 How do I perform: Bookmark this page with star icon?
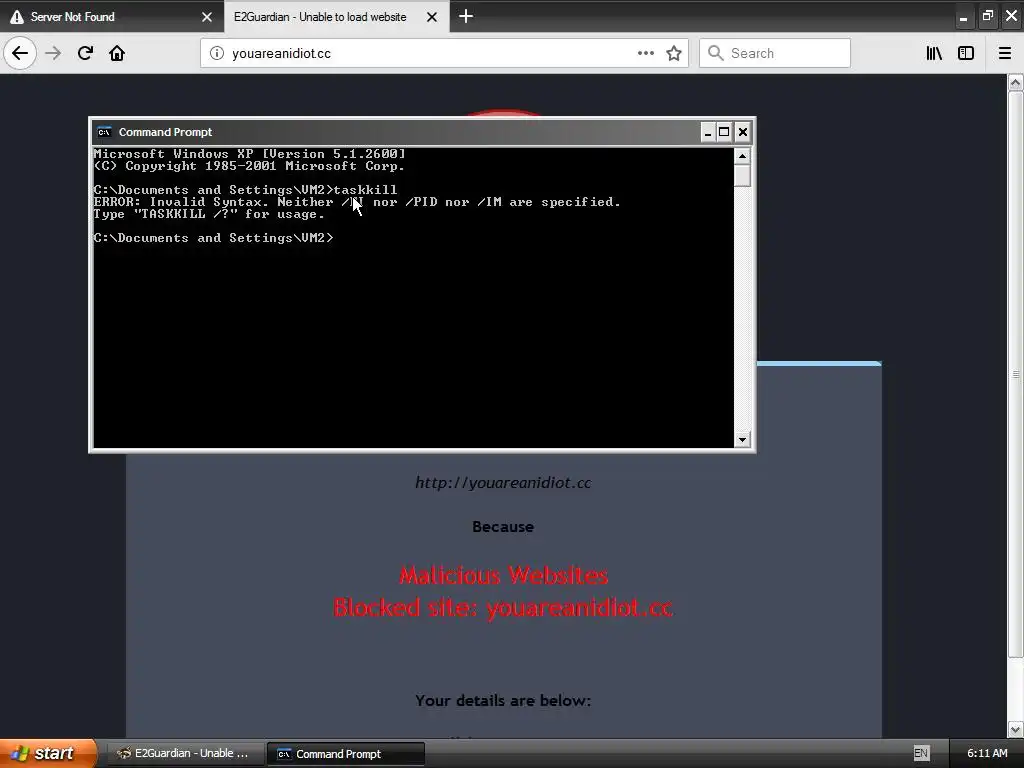pos(674,53)
